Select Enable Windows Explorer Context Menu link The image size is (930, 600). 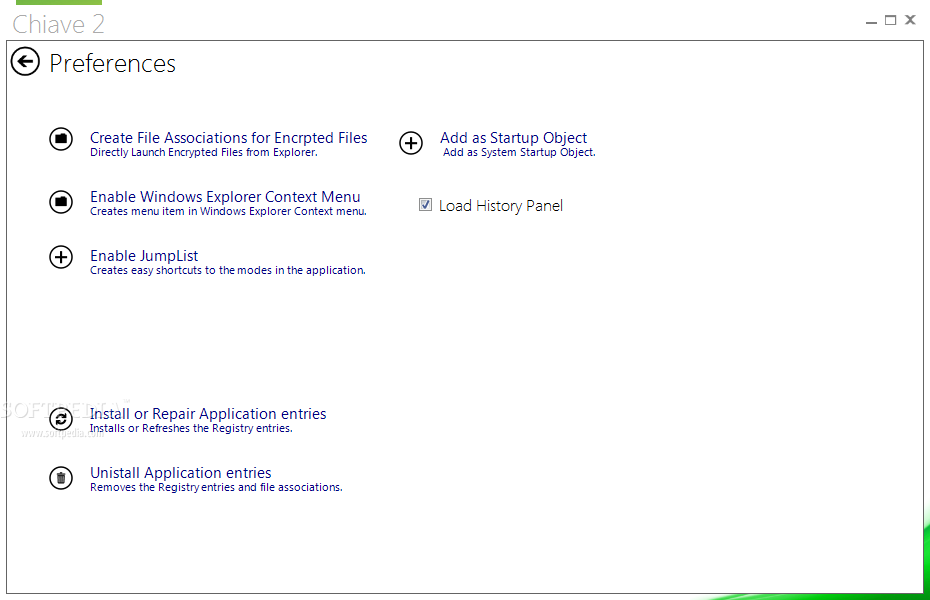pos(225,196)
